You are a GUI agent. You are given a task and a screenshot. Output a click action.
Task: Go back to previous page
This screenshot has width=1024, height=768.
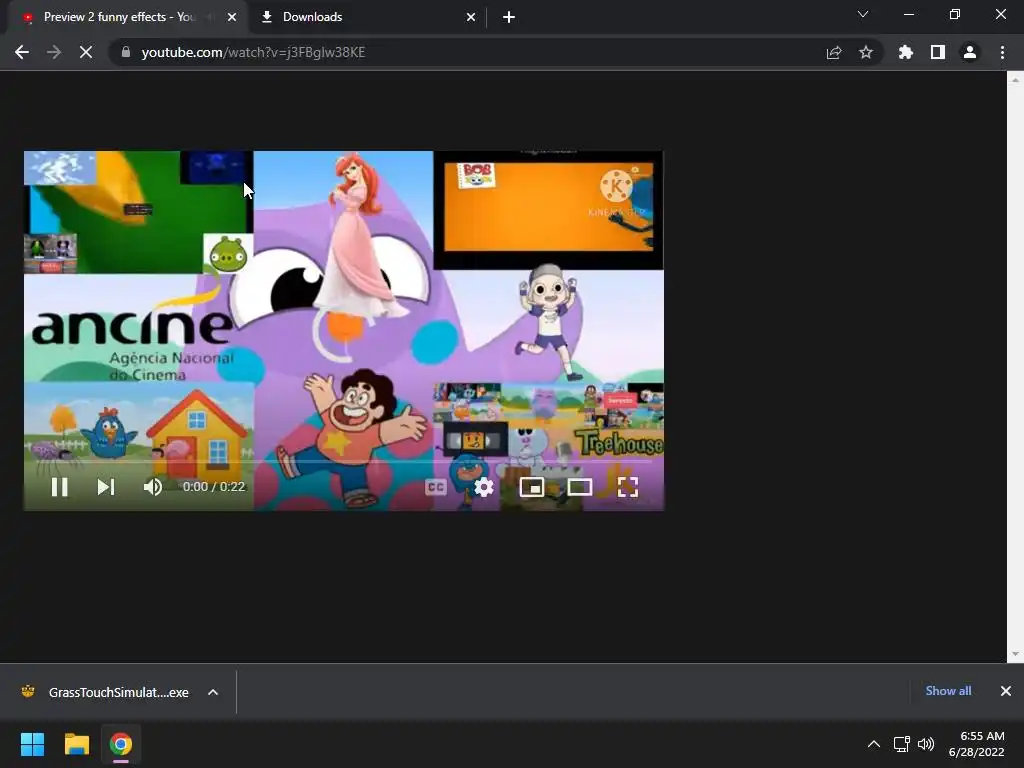[x=22, y=52]
